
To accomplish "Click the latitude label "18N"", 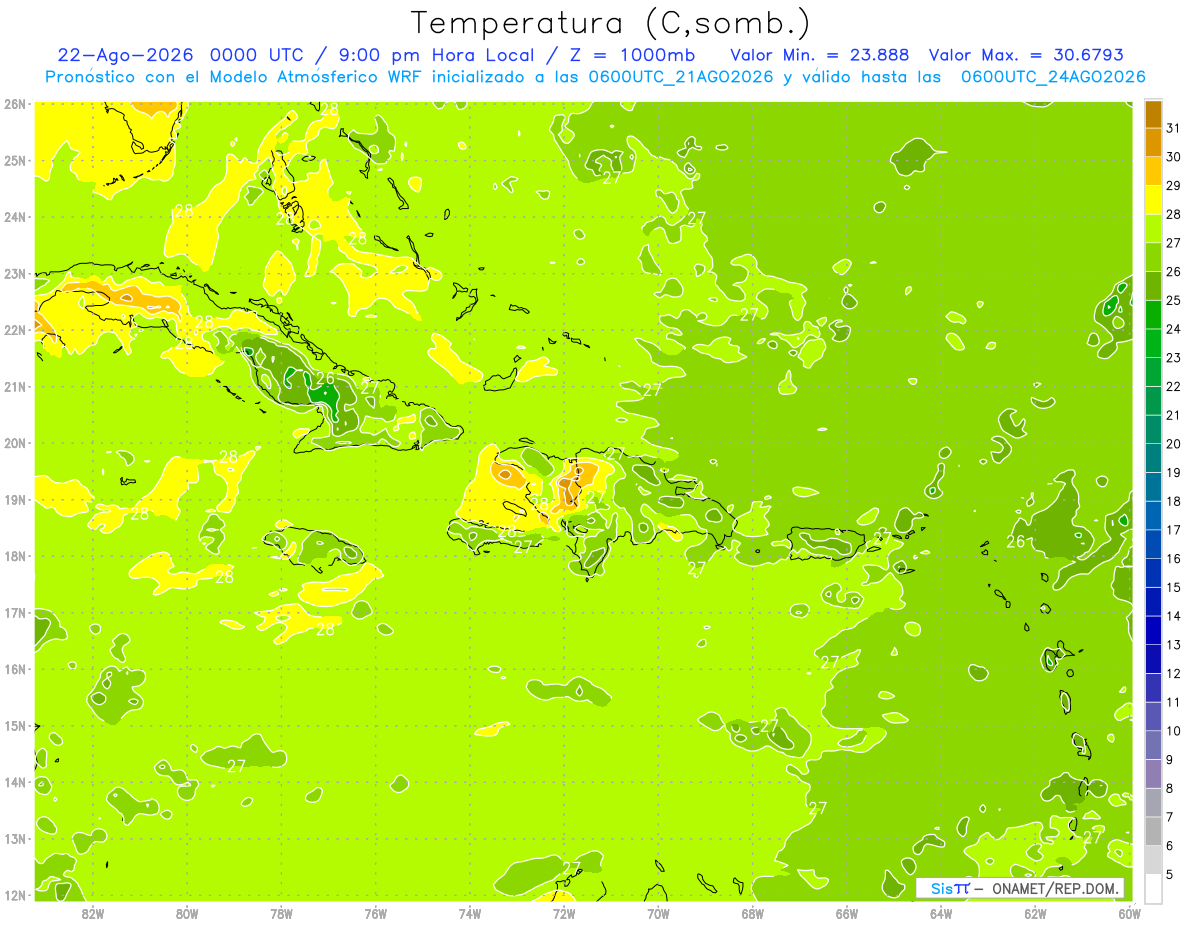I will (15, 556).
